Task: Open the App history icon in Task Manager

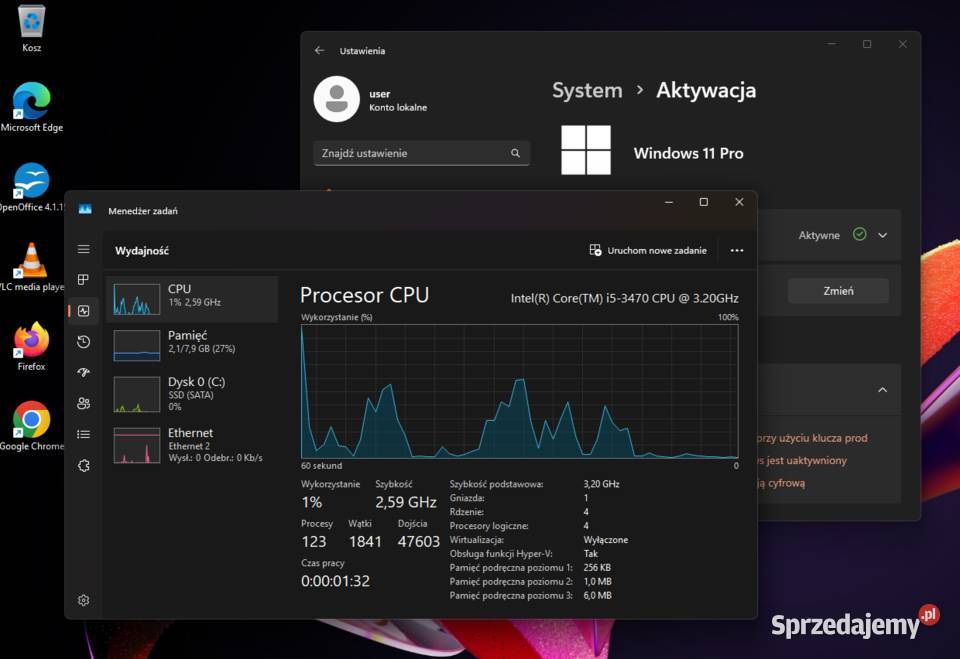Action: [84, 342]
